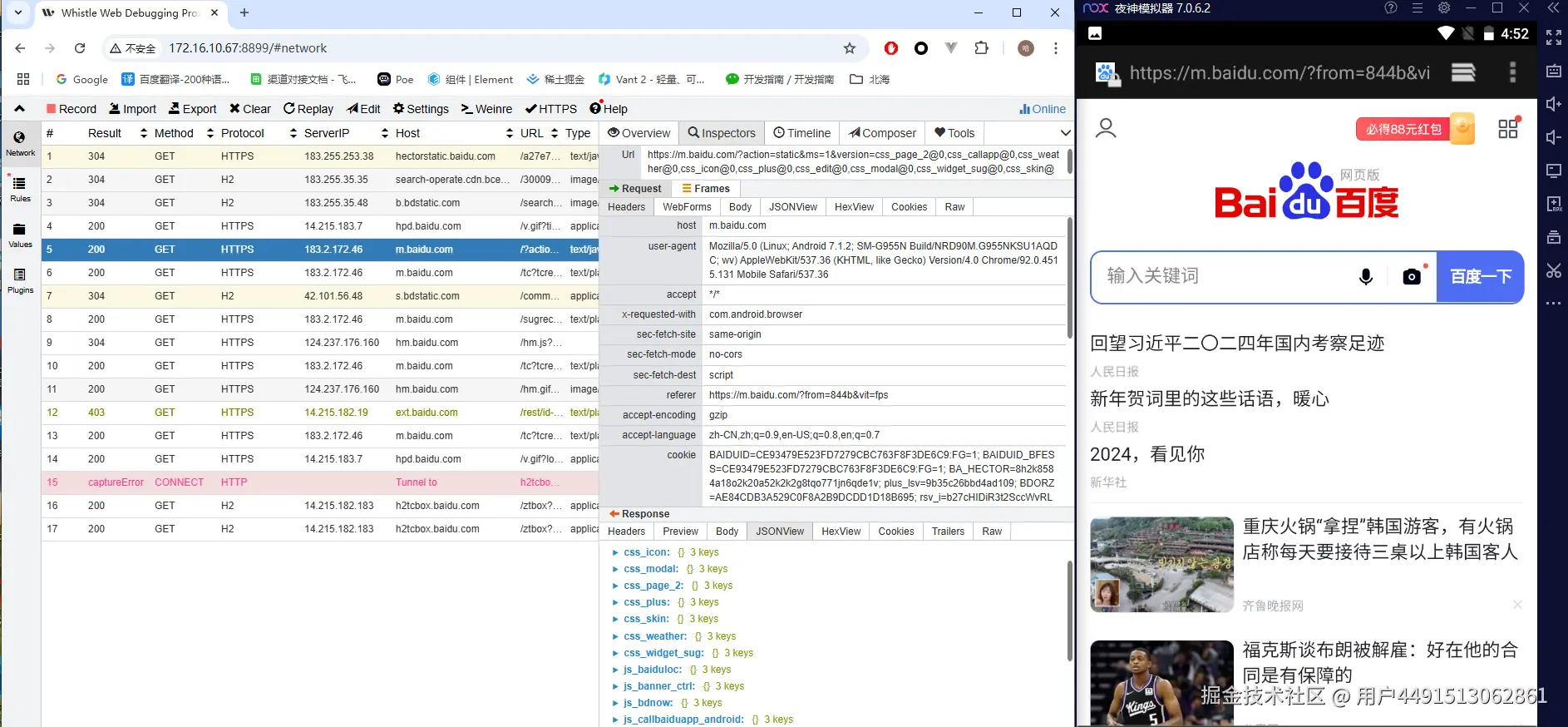Expand css_modal node in JSON view
Screen dimensions: 1568x727
[x=615, y=569]
